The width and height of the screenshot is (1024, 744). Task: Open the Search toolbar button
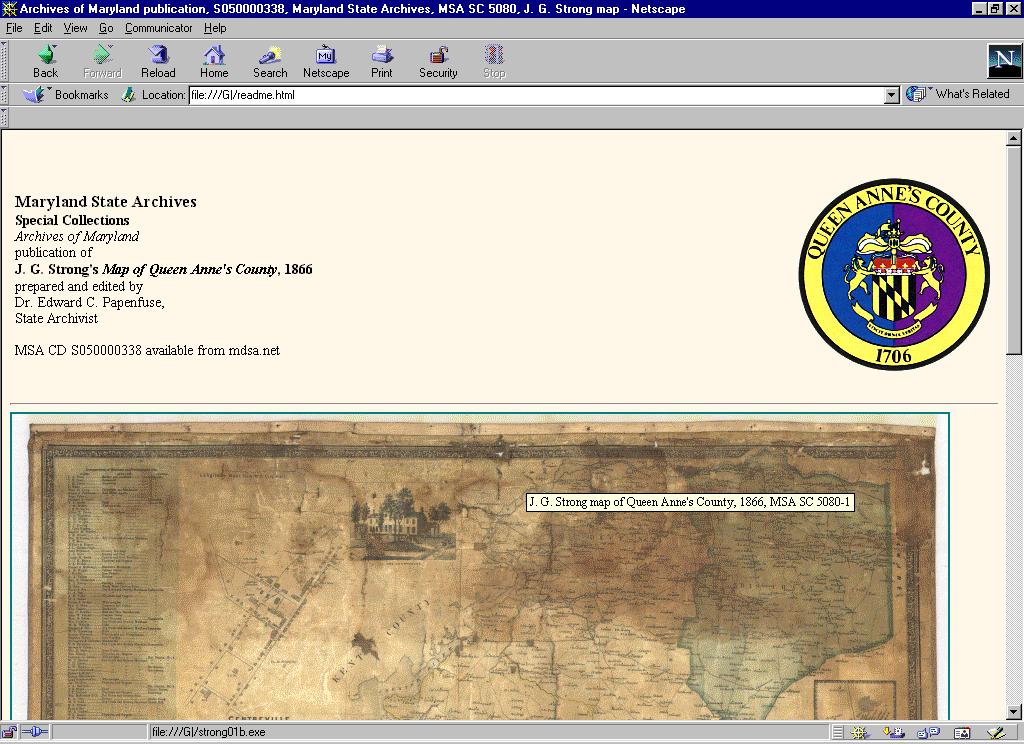coord(270,61)
